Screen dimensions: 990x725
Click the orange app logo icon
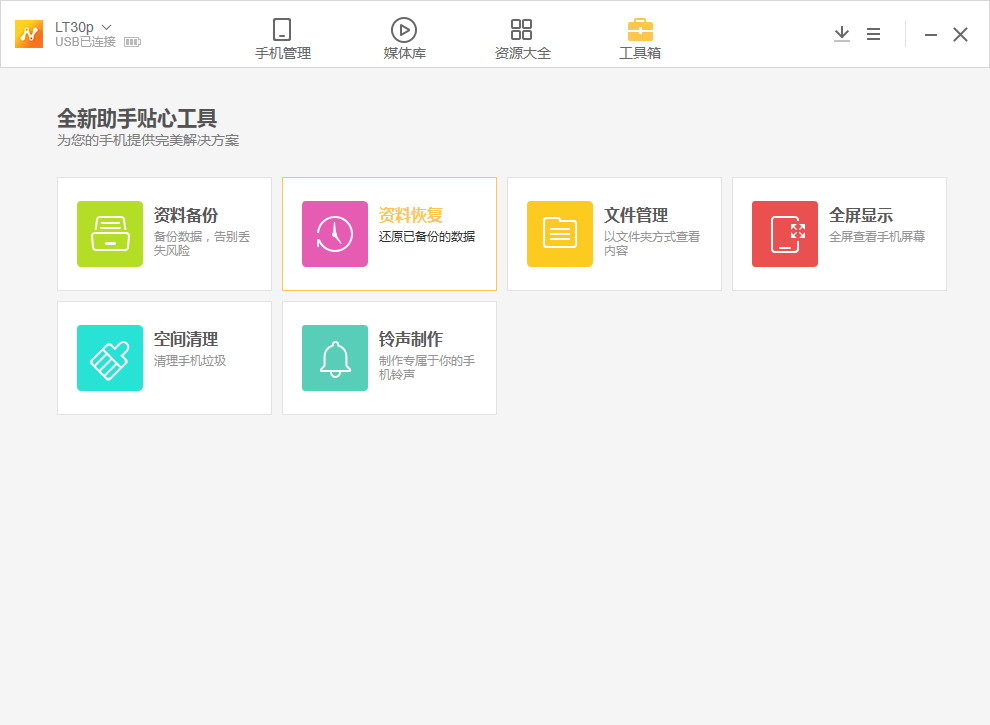point(29,34)
